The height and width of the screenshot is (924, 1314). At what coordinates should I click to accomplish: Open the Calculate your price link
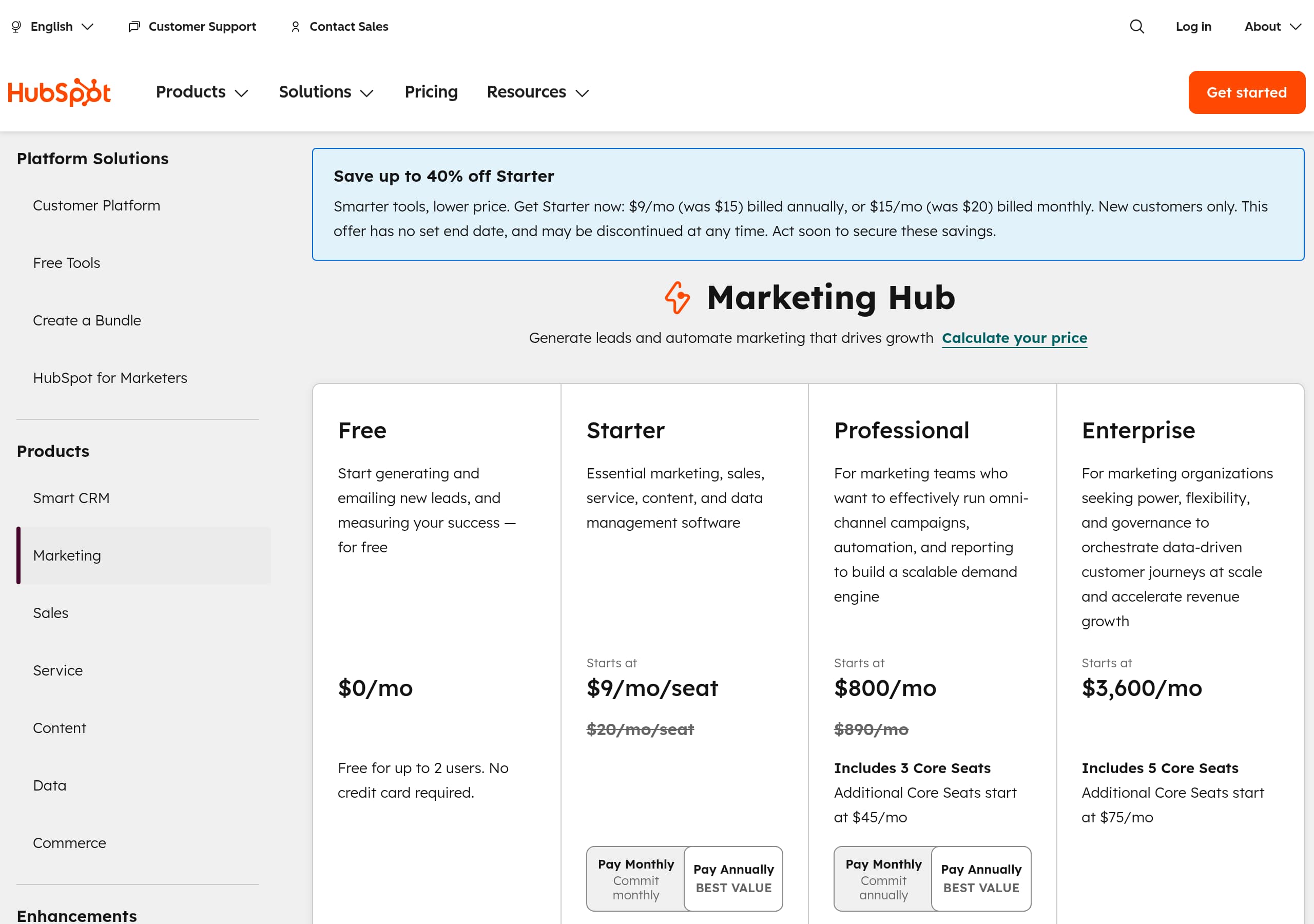pos(1014,338)
